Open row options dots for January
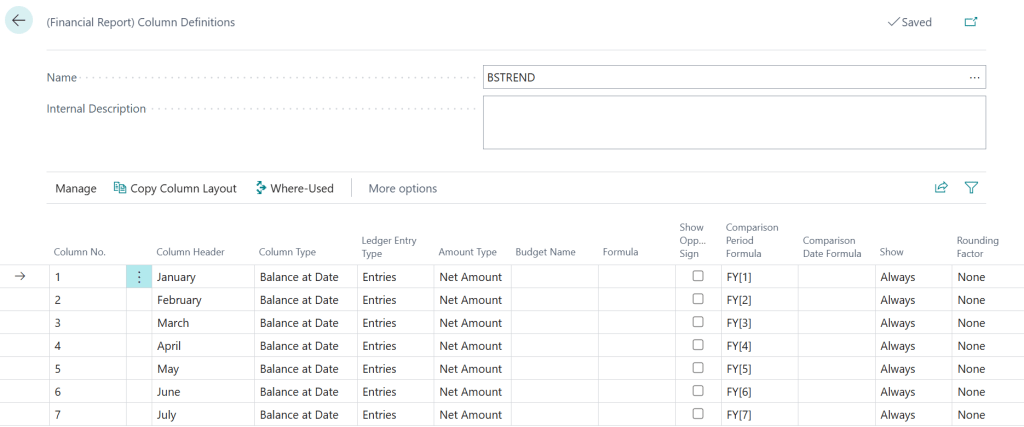The width and height of the screenshot is (1024, 427). point(138,277)
